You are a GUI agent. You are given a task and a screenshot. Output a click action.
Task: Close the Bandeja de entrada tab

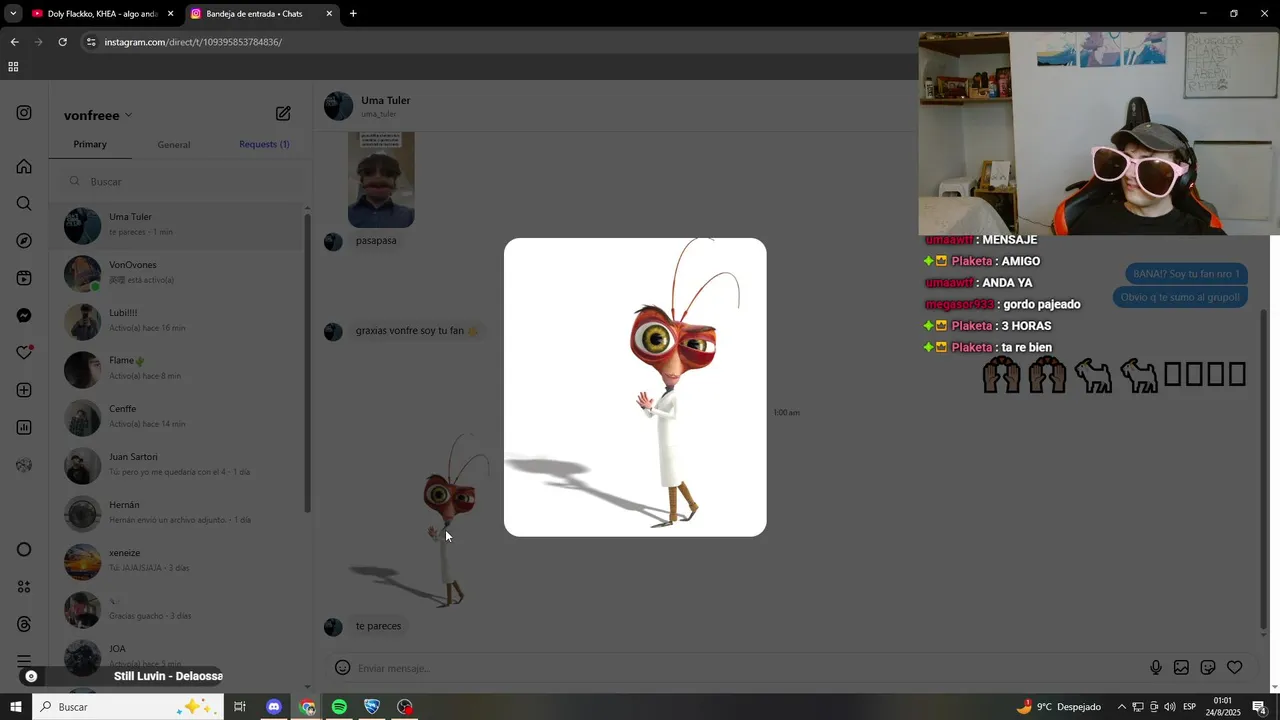point(329,14)
